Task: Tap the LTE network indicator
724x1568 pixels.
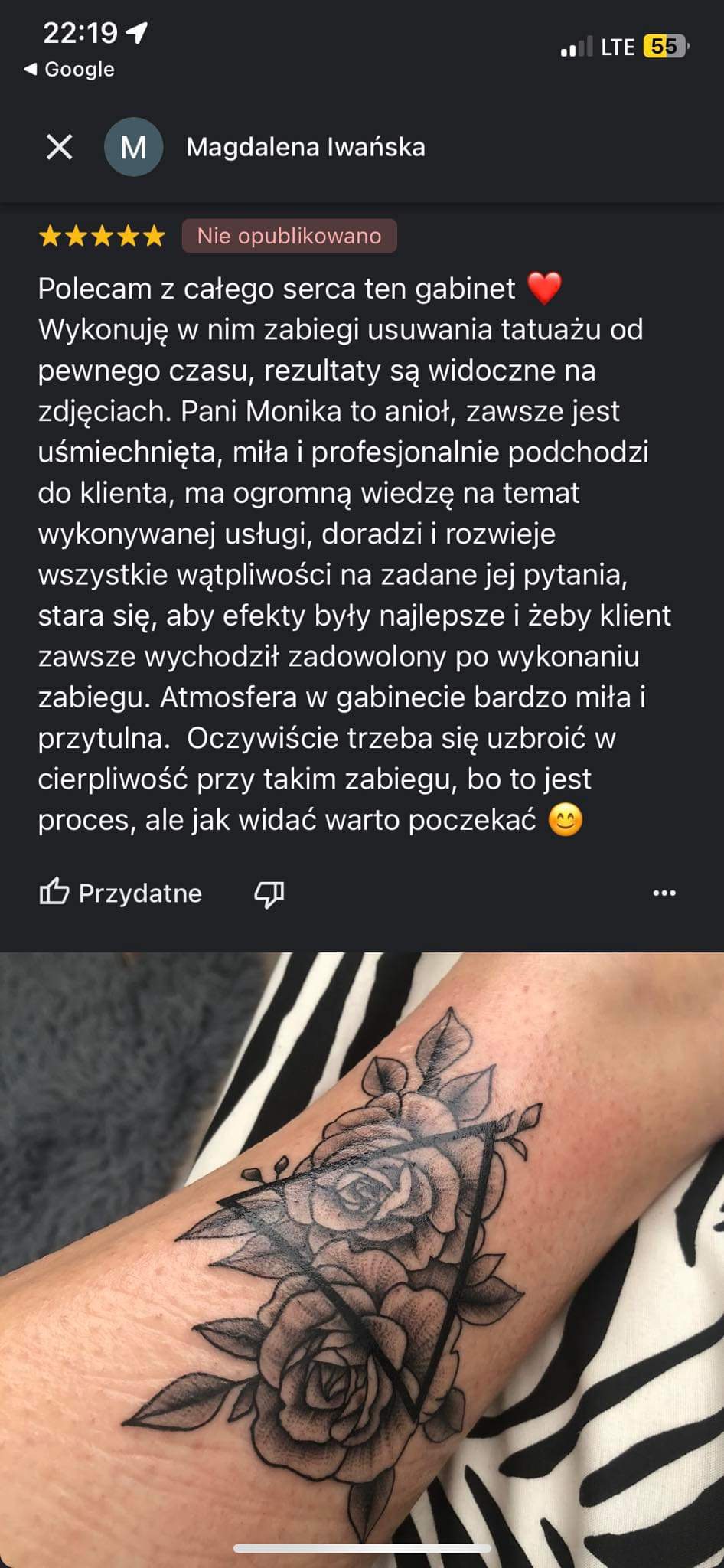Action: click(618, 47)
